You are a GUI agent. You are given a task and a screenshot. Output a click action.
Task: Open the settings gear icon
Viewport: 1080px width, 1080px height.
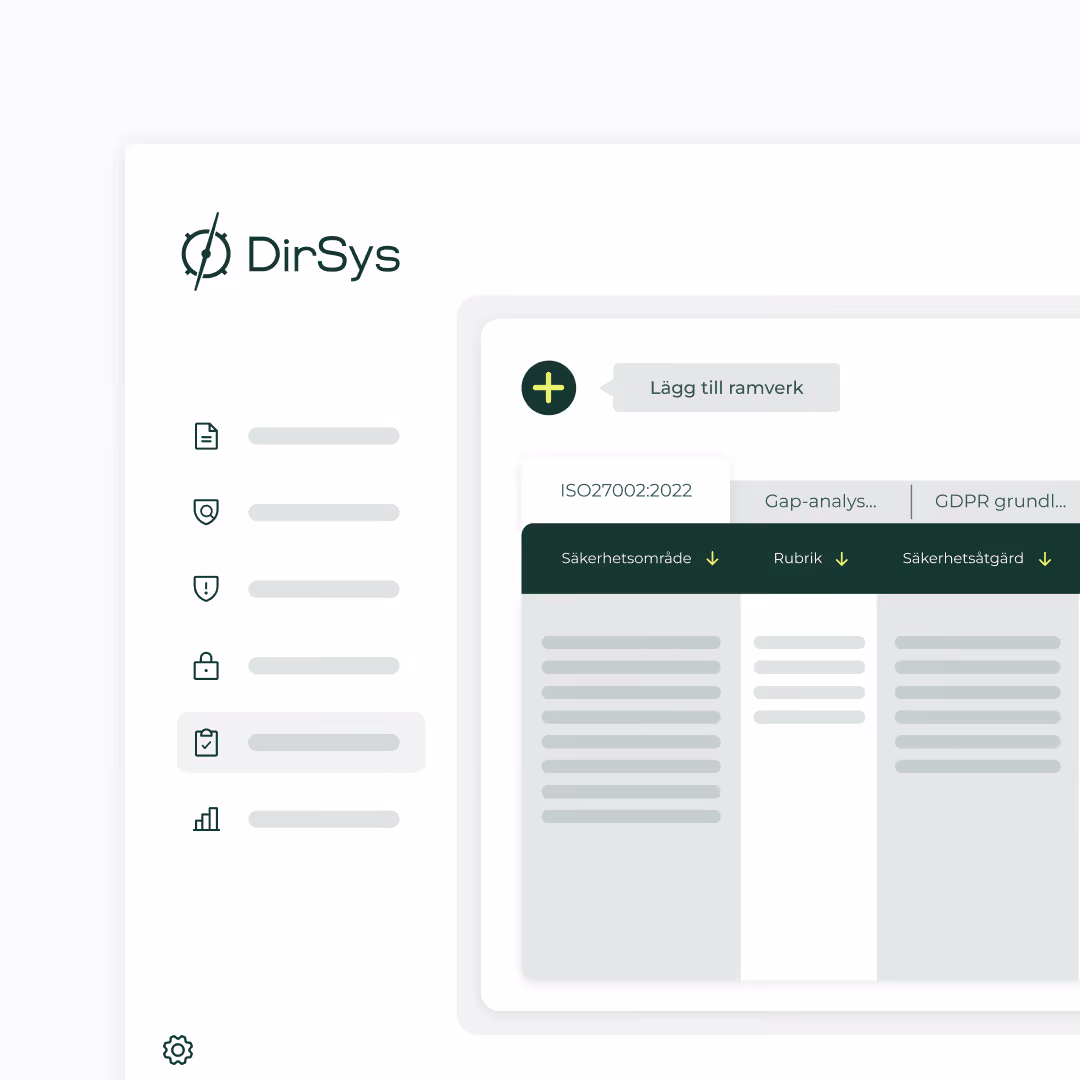click(177, 1050)
